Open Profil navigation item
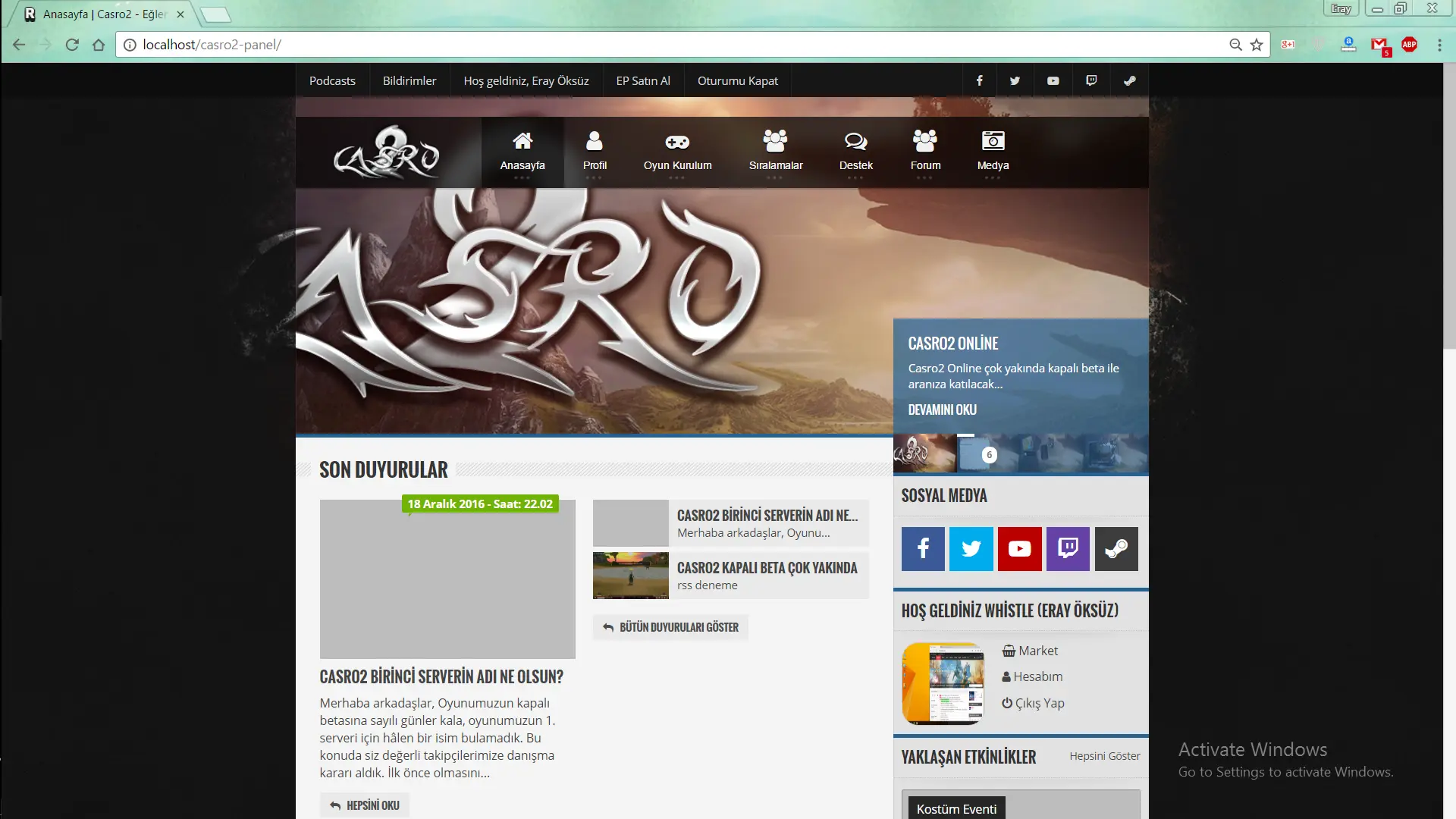Image resolution: width=1456 pixels, height=819 pixels. pyautogui.click(x=595, y=152)
